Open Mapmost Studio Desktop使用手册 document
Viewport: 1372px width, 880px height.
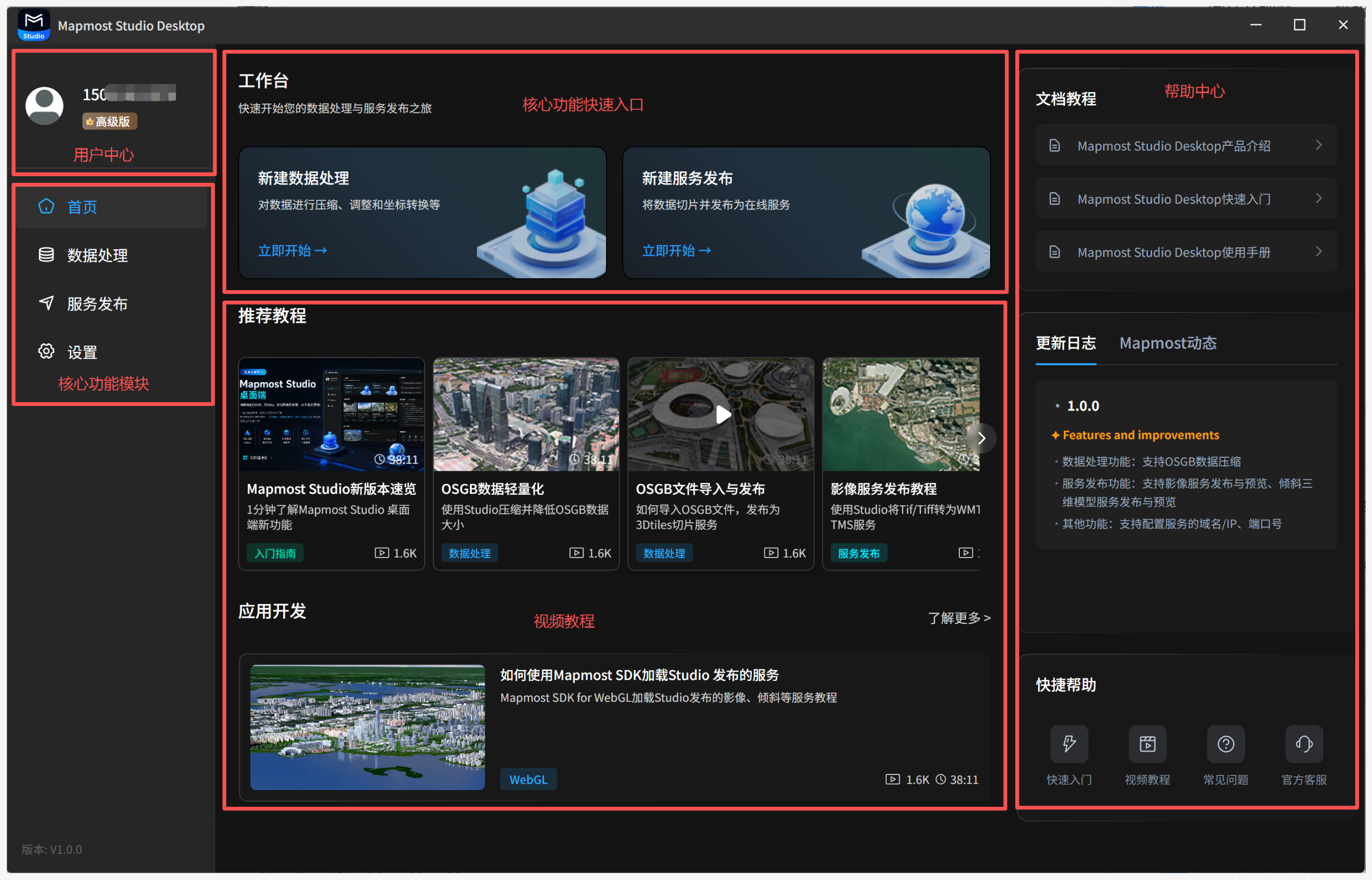click(1187, 251)
